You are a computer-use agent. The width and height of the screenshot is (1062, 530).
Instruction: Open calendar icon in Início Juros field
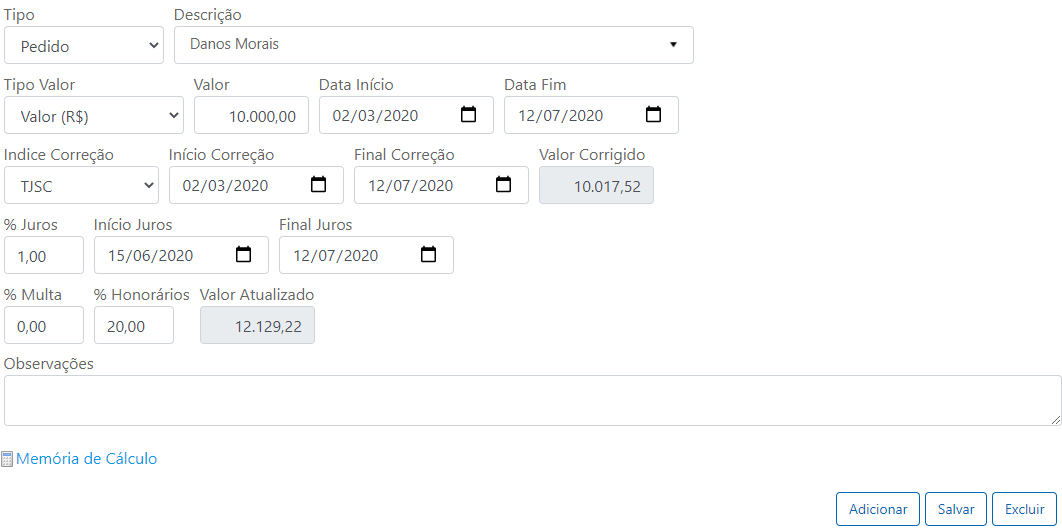coord(243,255)
